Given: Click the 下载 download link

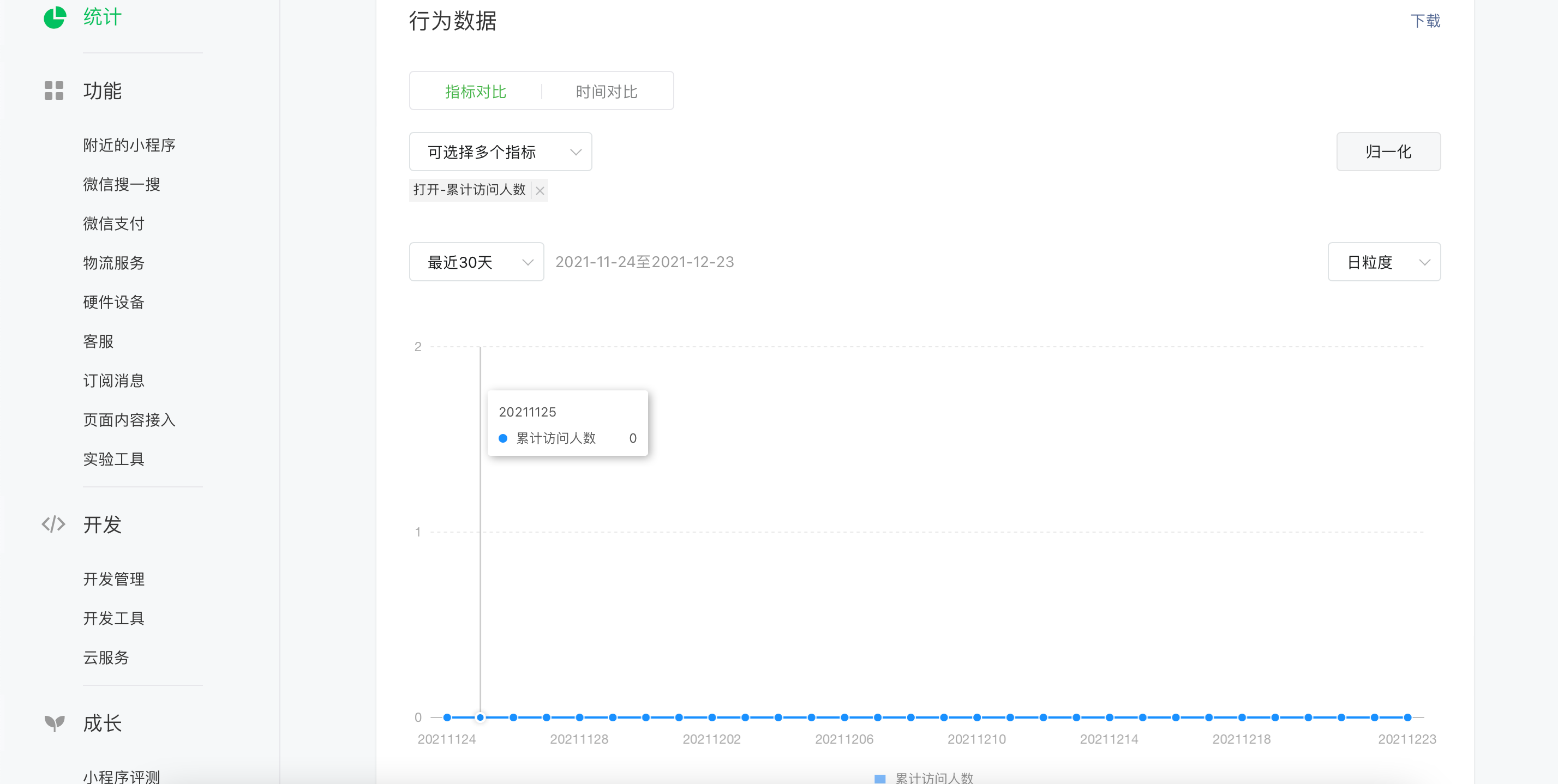Looking at the screenshot, I should (1424, 21).
